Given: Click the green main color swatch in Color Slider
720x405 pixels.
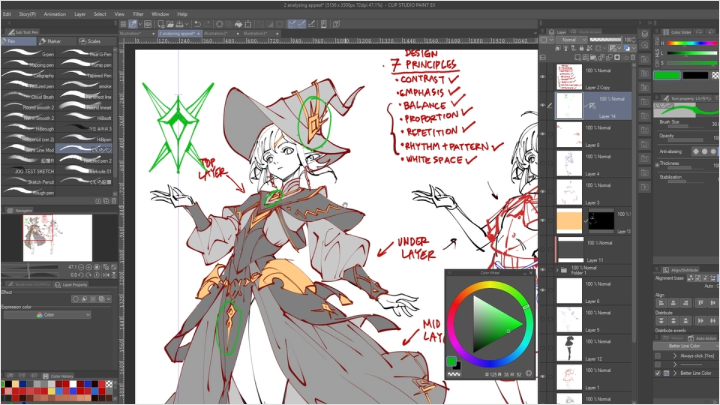Looking at the screenshot, I should 667,75.
